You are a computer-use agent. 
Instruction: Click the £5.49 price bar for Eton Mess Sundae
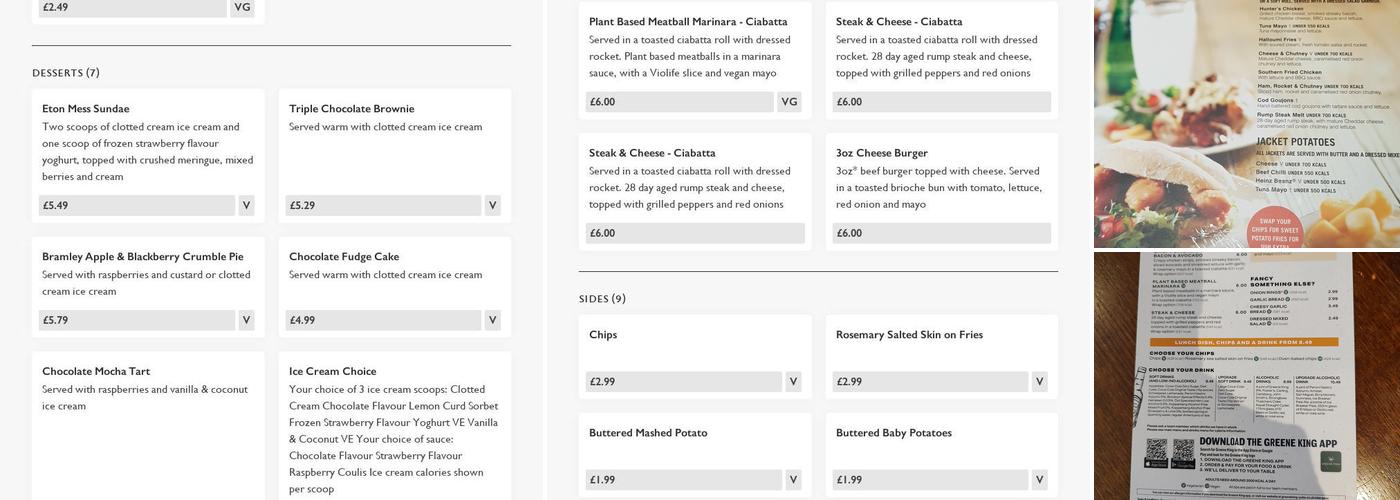tap(136, 205)
